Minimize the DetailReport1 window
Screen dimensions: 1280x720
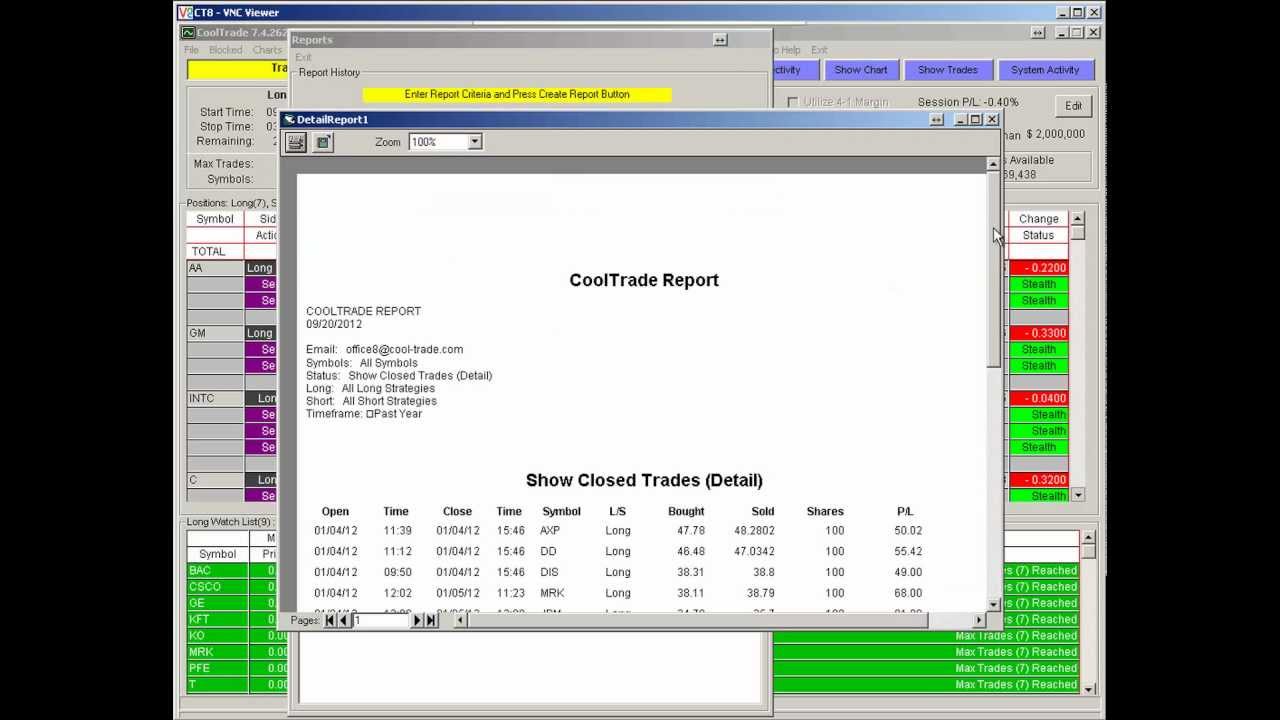tap(961, 119)
